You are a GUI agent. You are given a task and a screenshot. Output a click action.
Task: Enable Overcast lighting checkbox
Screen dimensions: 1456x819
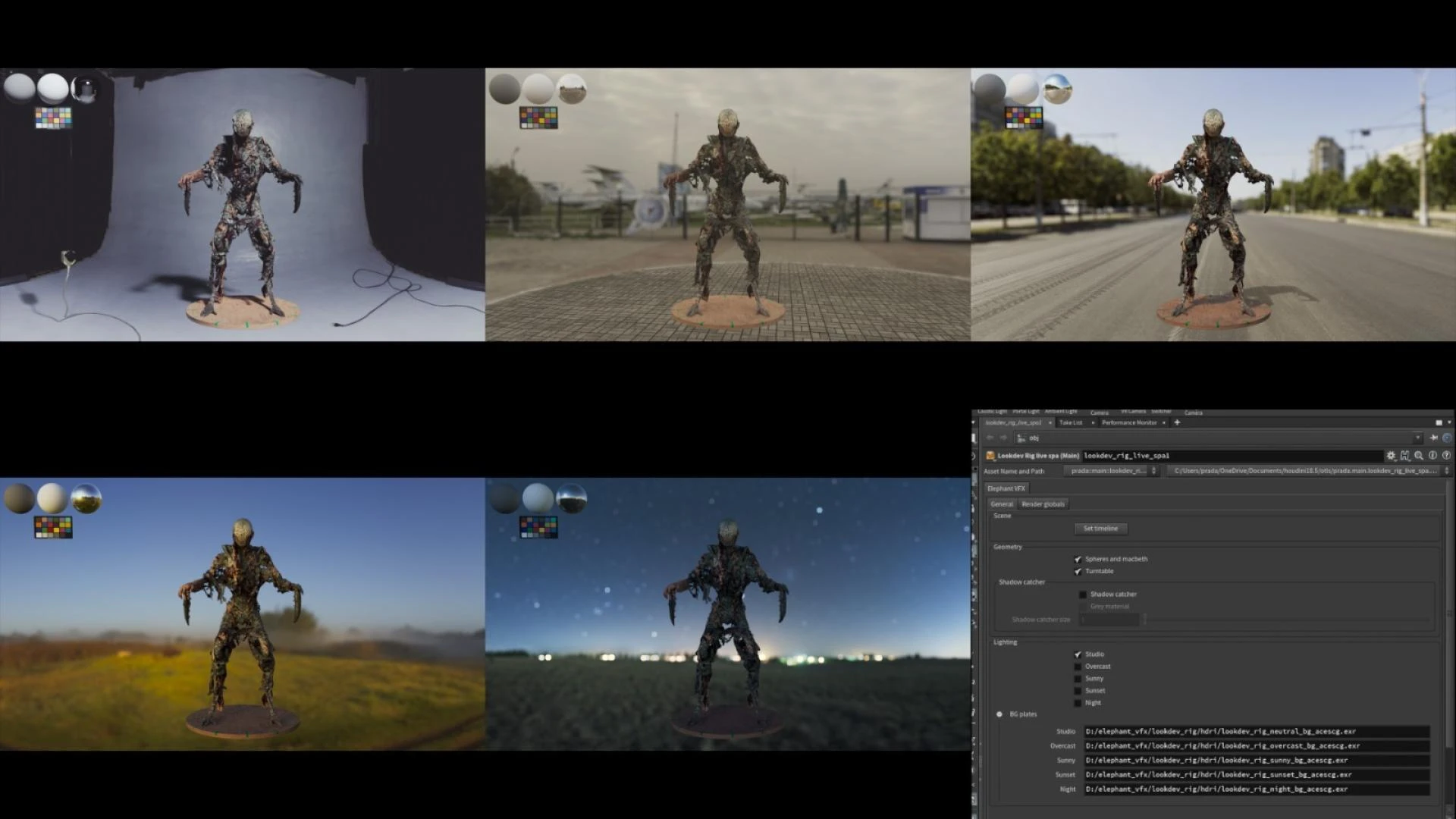(1078, 667)
